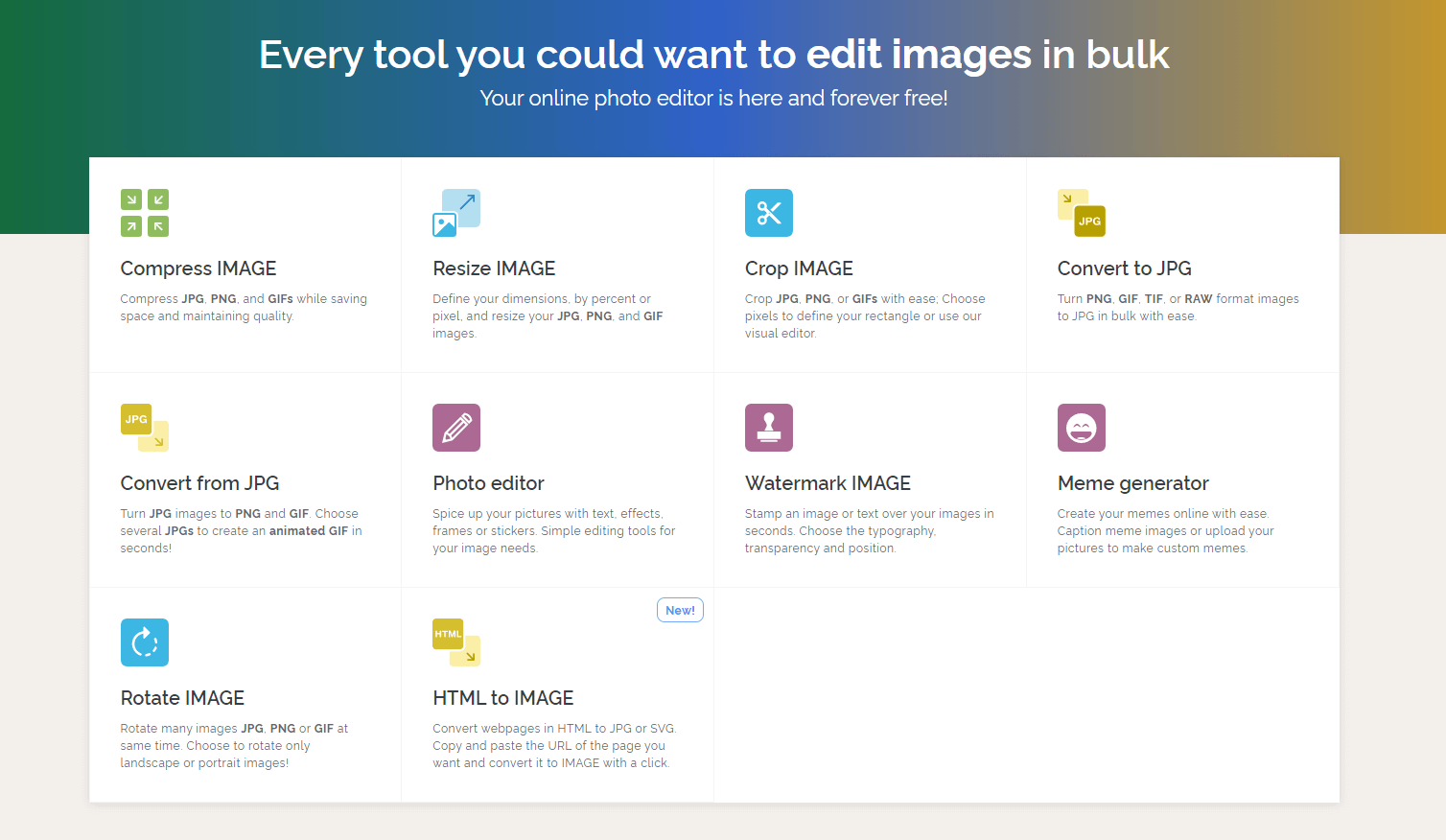Click the stamp Watermark icon
Image resolution: width=1446 pixels, height=840 pixels.
769,428
